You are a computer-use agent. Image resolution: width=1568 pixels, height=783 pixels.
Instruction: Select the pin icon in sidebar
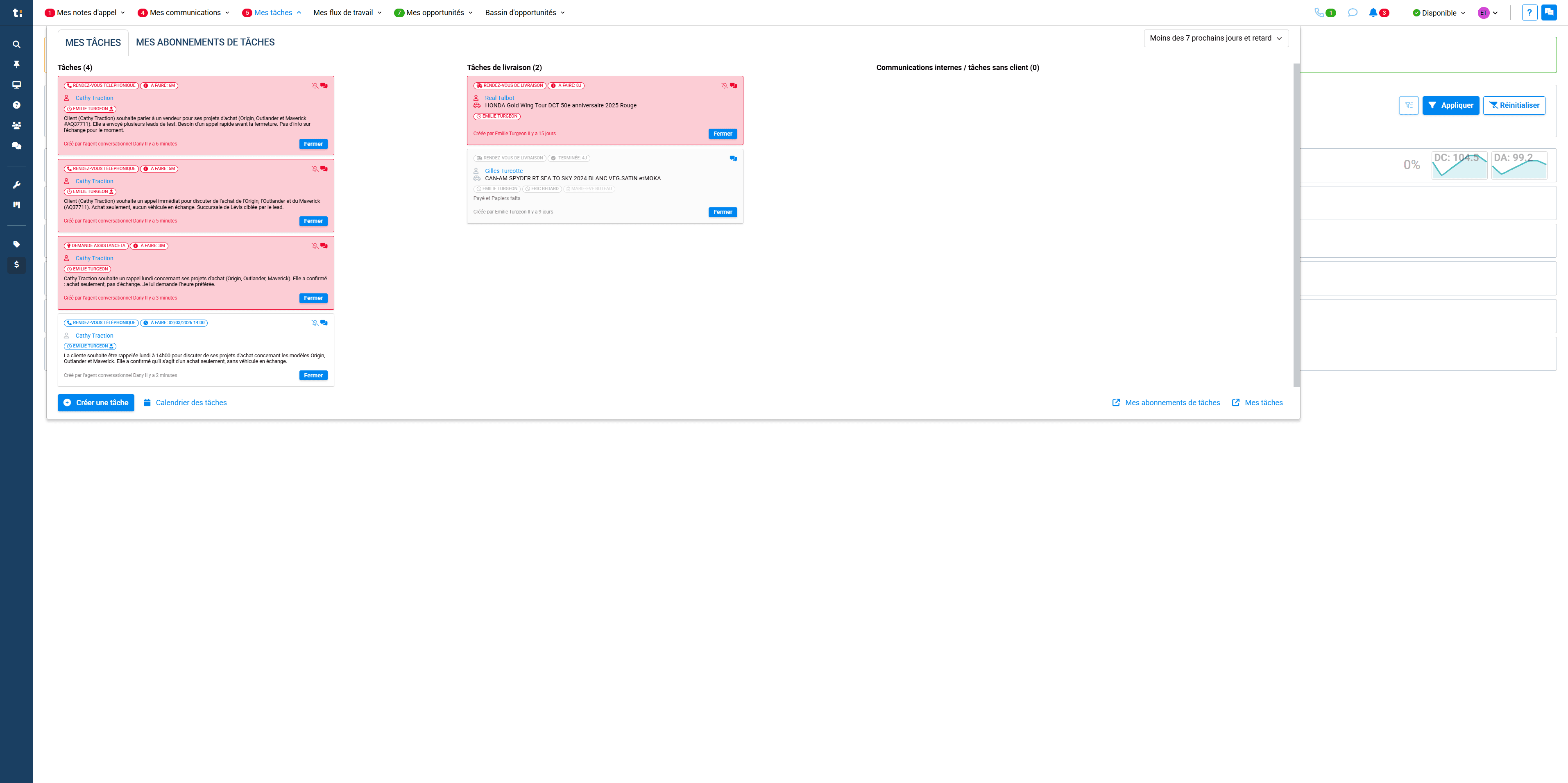click(x=16, y=65)
